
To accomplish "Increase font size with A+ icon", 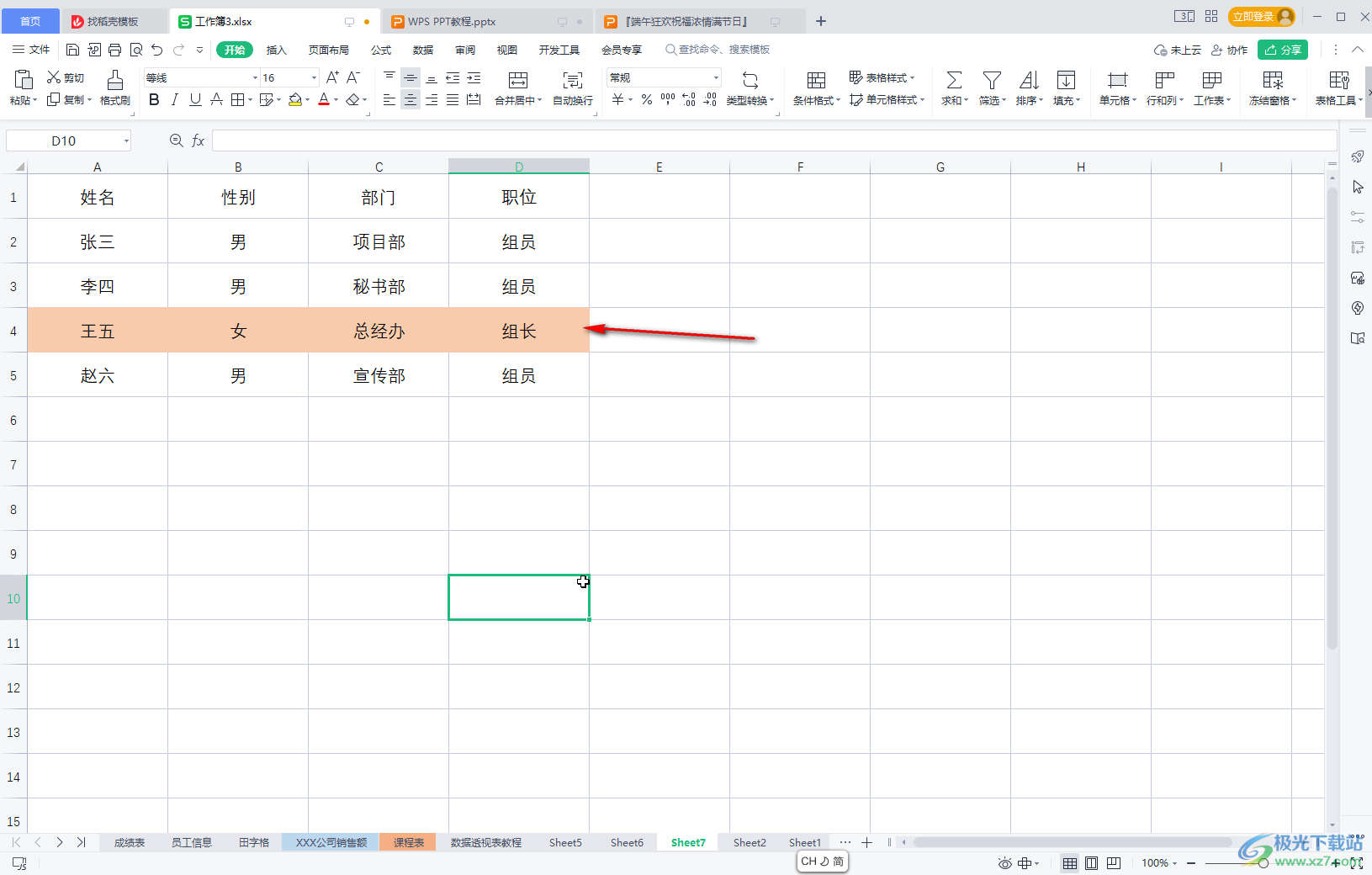I will click(332, 77).
